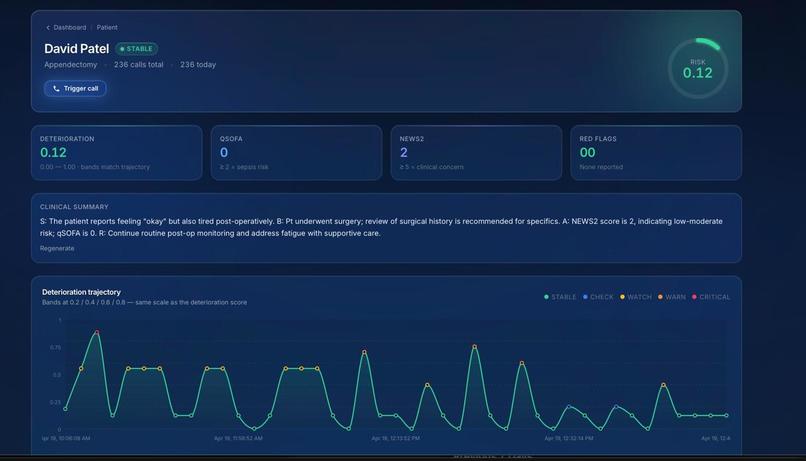Viewport: 806px width, 461px height.
Task: Click the 10:06:08 AM time axis label
Action: coord(66,438)
